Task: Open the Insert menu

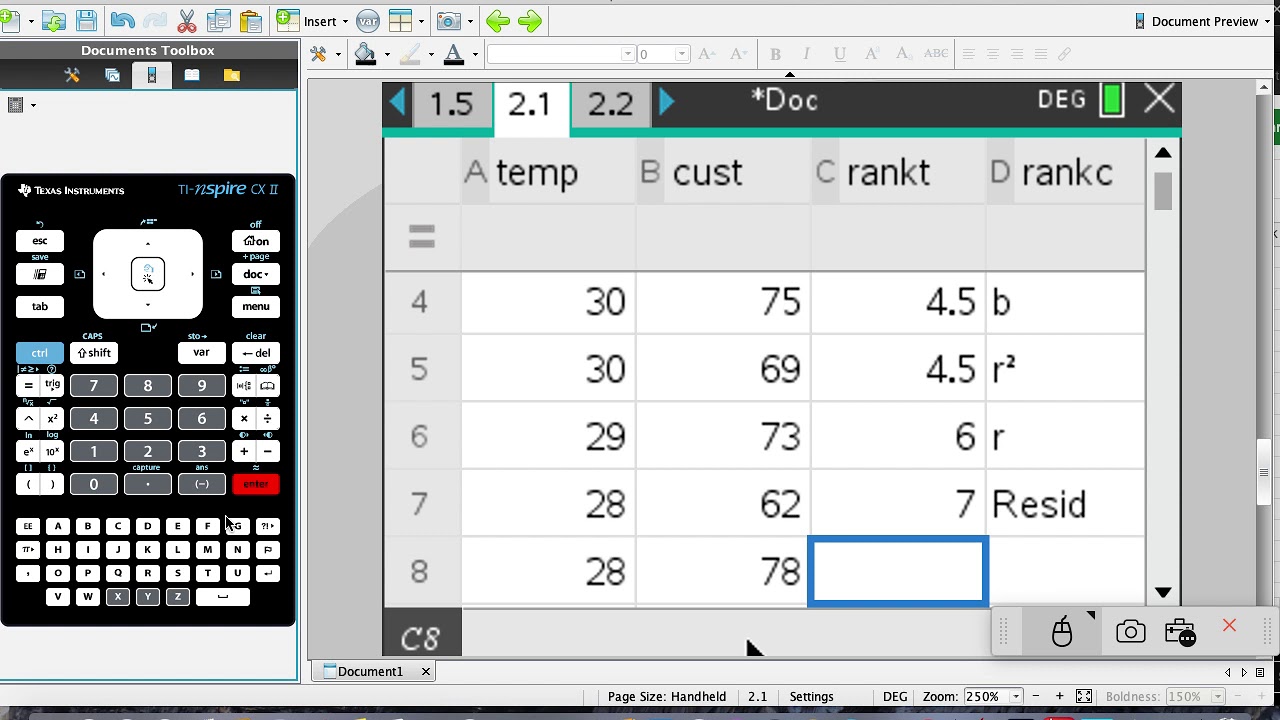Action: (313, 21)
